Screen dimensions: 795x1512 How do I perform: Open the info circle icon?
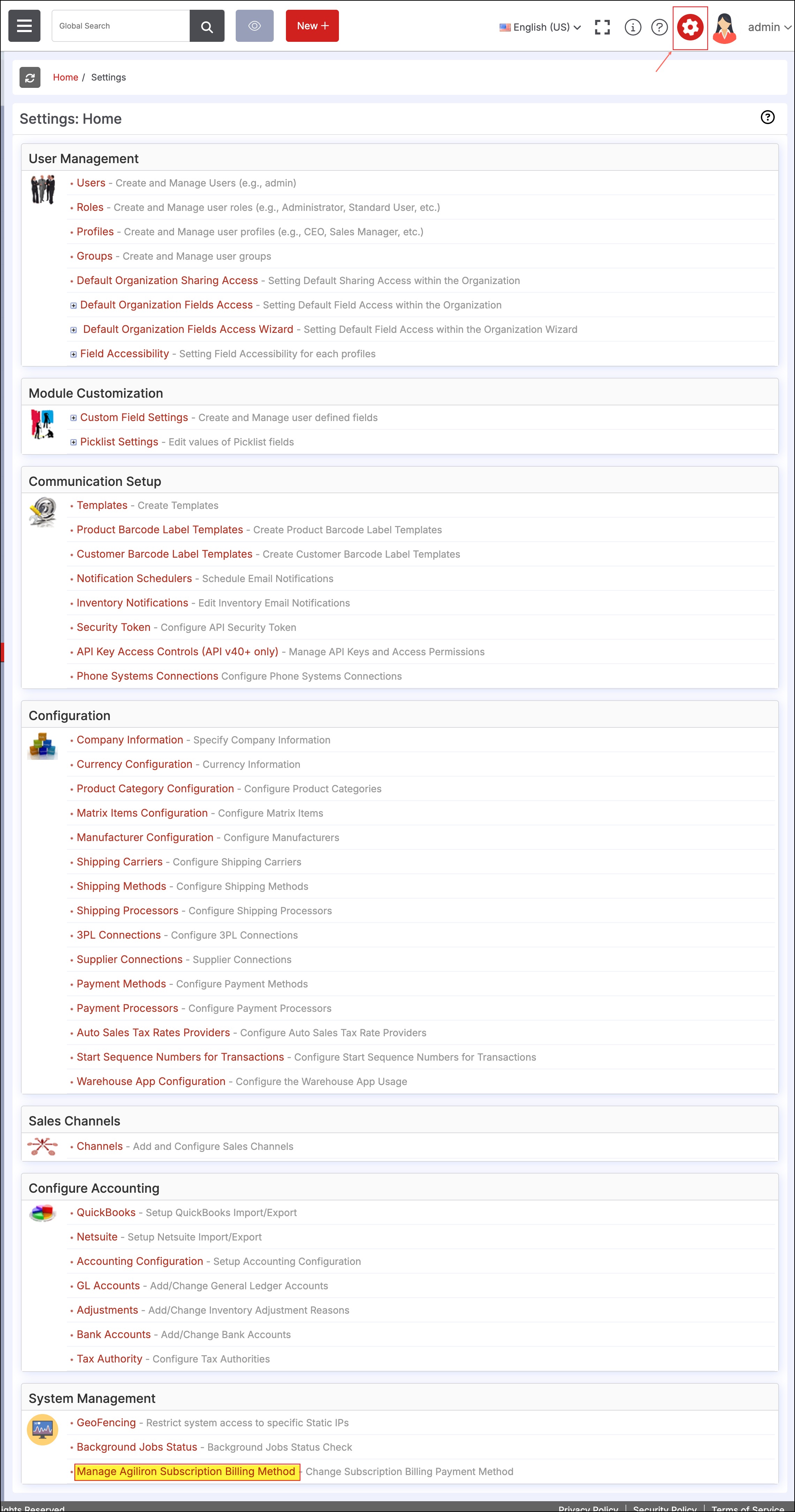tap(633, 27)
